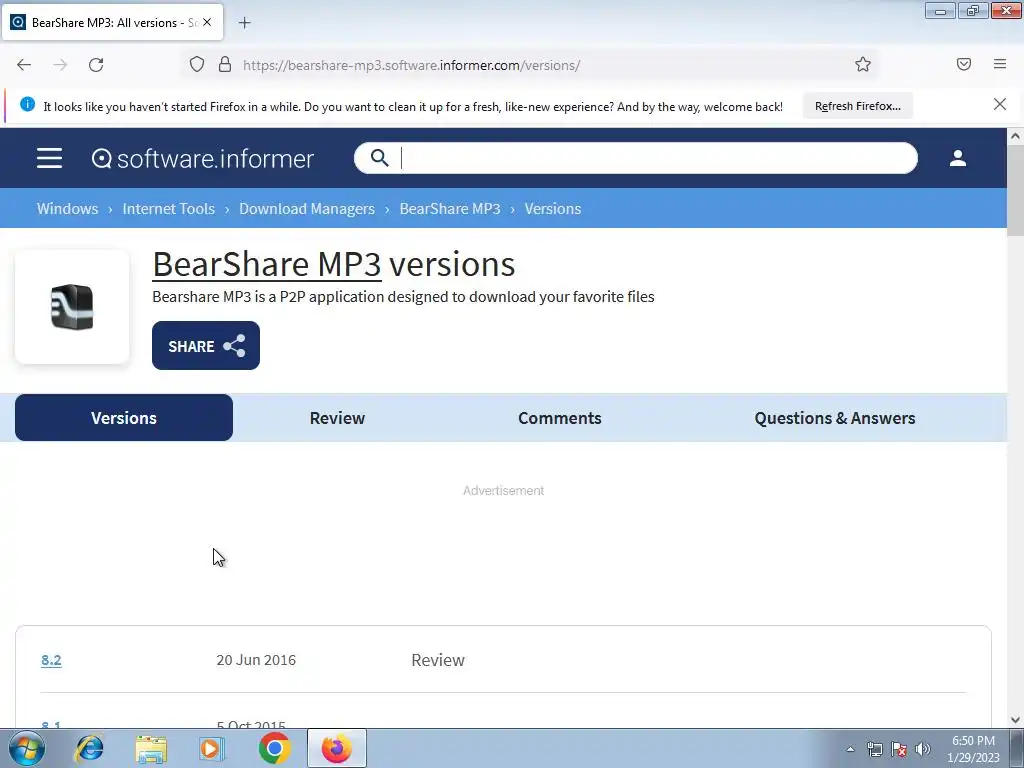
Task: Reload the page with the refresh icon
Action: click(96, 65)
